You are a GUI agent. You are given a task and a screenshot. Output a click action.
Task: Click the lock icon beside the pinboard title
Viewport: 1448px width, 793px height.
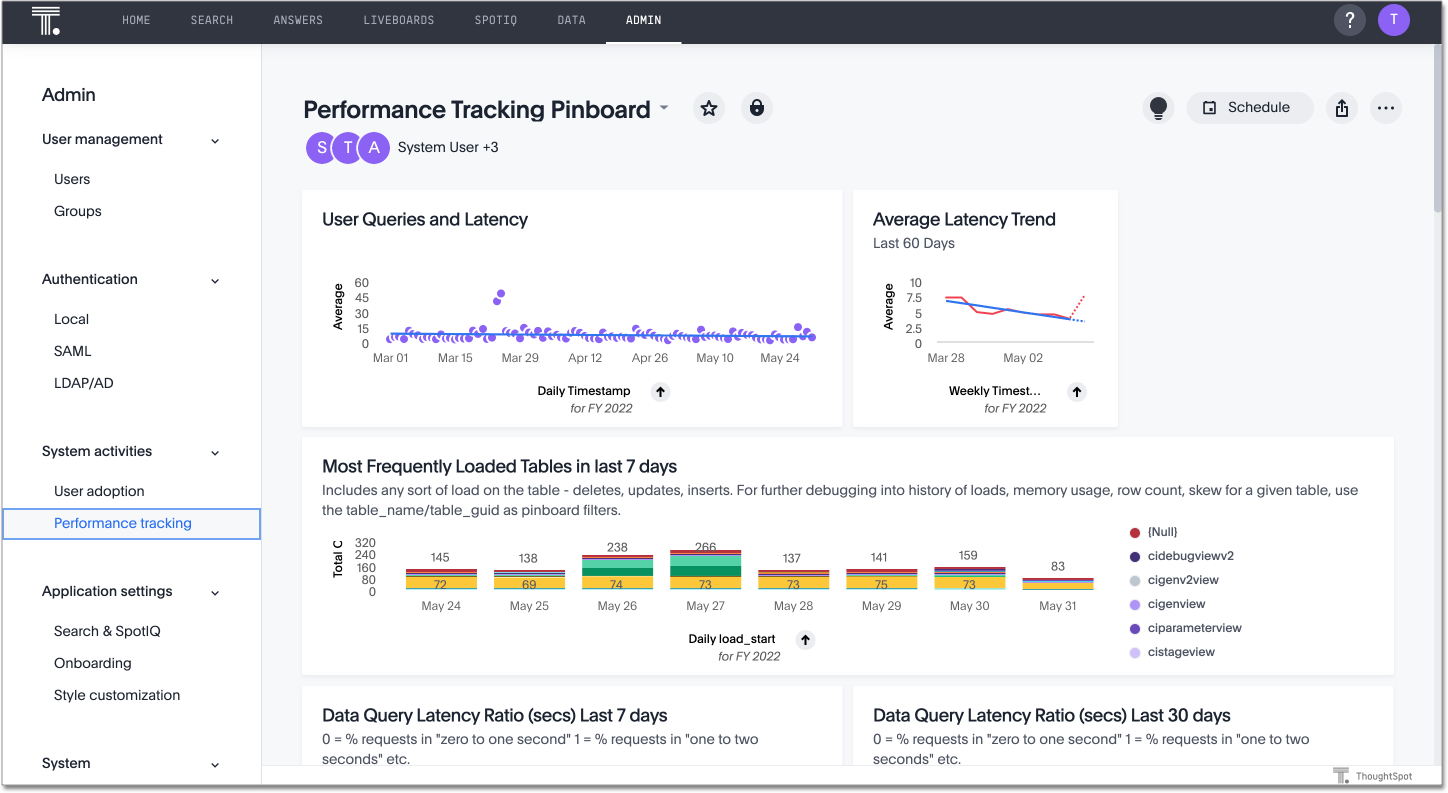click(757, 107)
